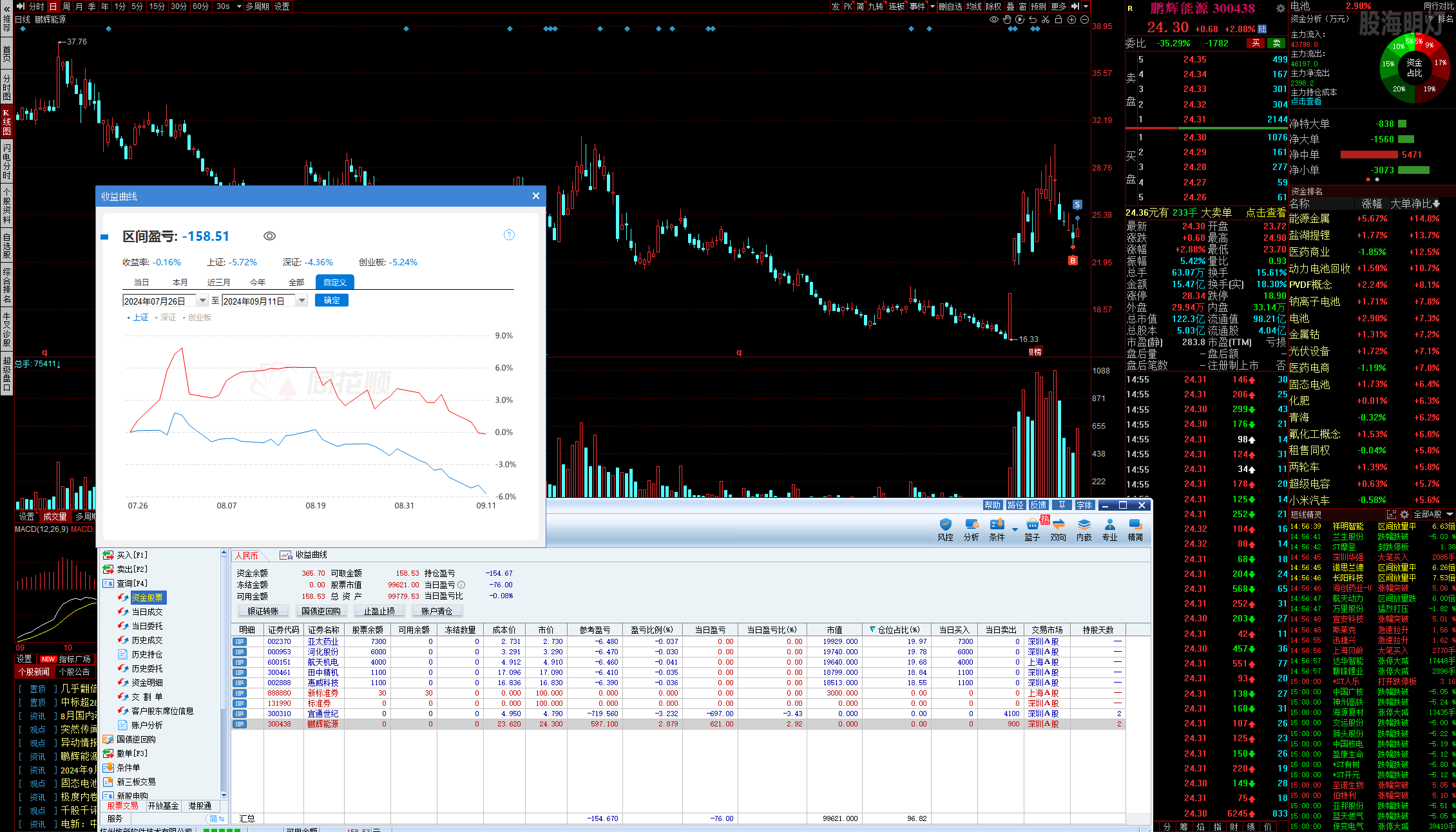The image size is (1456, 832).
Task: Click the 账户清仓 button
Action: click(x=437, y=611)
